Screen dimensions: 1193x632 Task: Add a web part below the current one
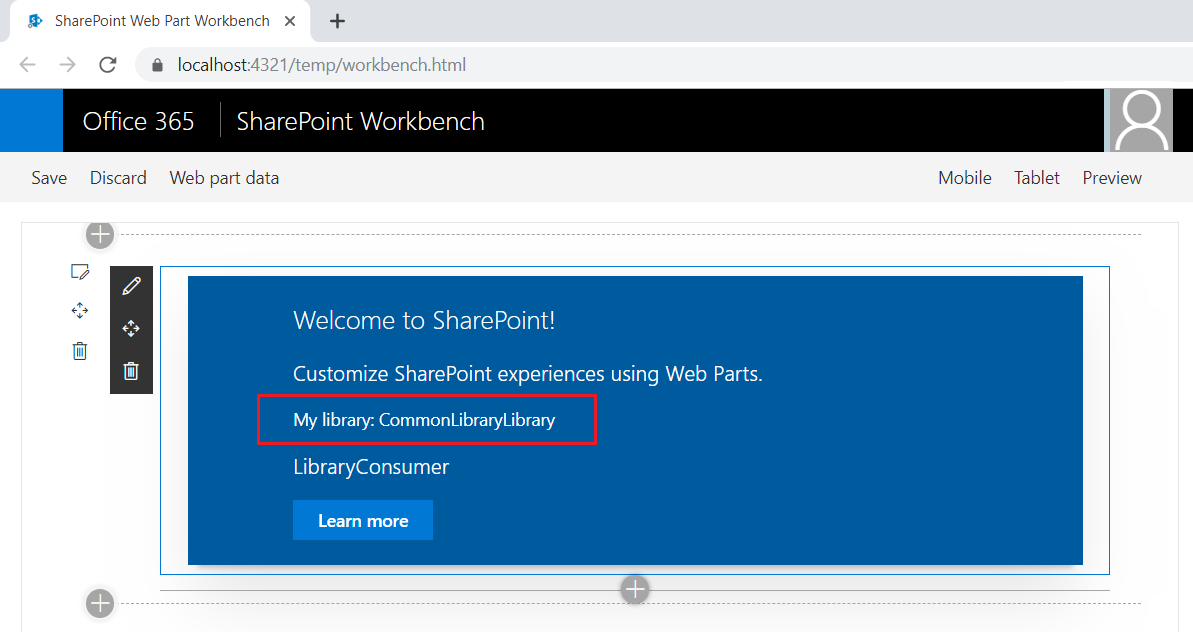click(635, 590)
